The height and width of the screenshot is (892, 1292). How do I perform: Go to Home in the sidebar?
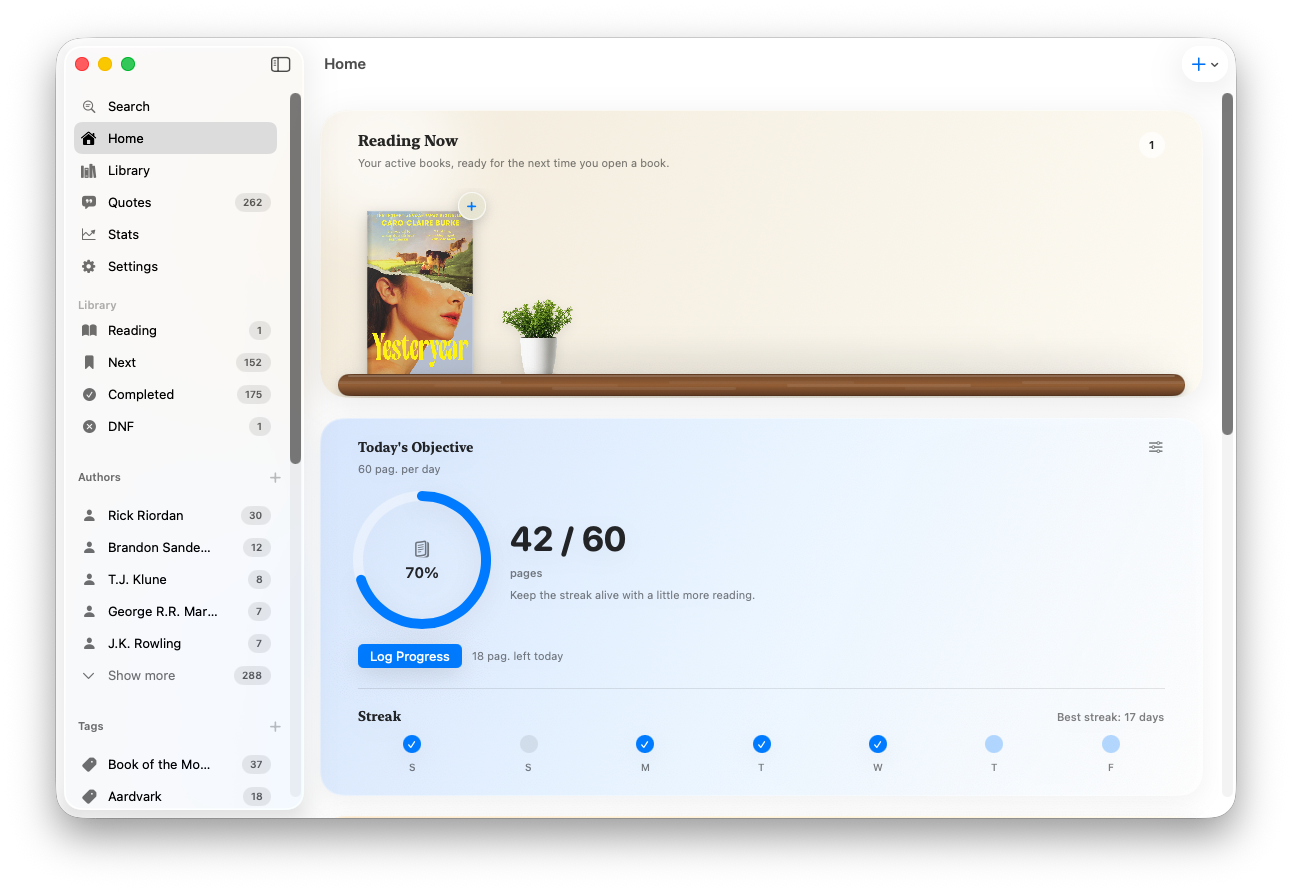pyautogui.click(x=175, y=138)
